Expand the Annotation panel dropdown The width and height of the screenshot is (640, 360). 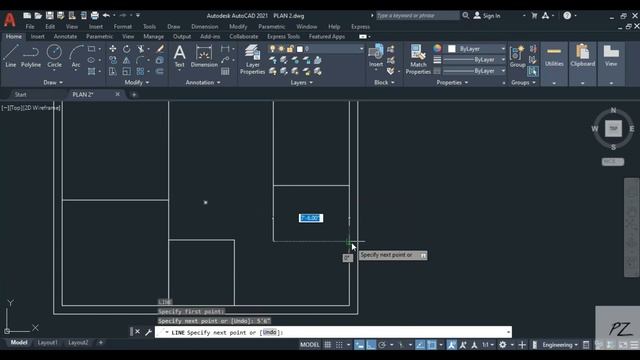click(203, 82)
